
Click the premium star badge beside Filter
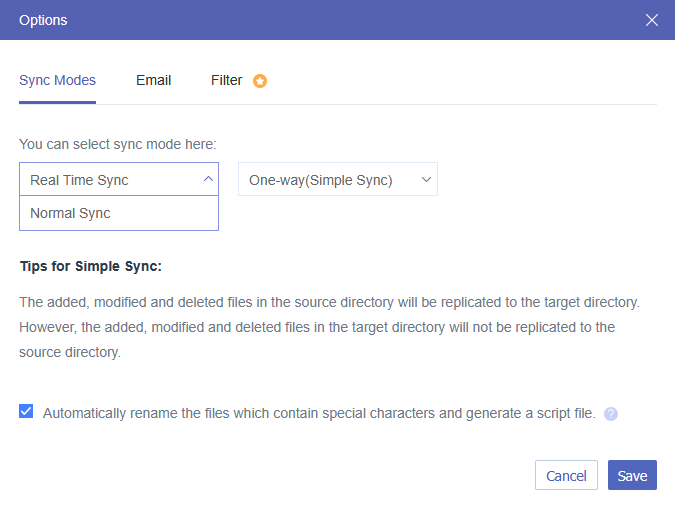260,81
